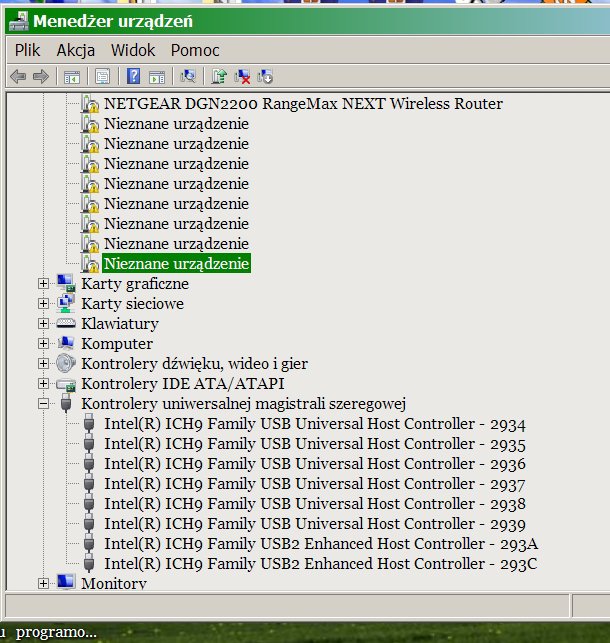The width and height of the screenshot is (610, 643).
Task: Open the Pomoc menu
Action: 195,50
